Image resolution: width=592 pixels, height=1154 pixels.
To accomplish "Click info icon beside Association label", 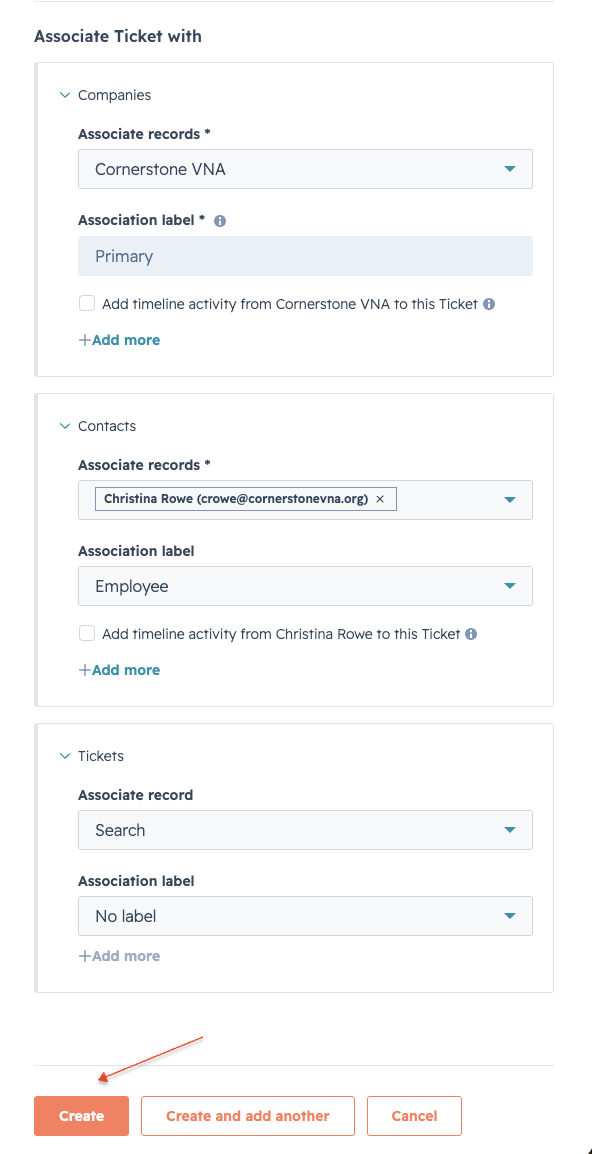I will click(219, 220).
